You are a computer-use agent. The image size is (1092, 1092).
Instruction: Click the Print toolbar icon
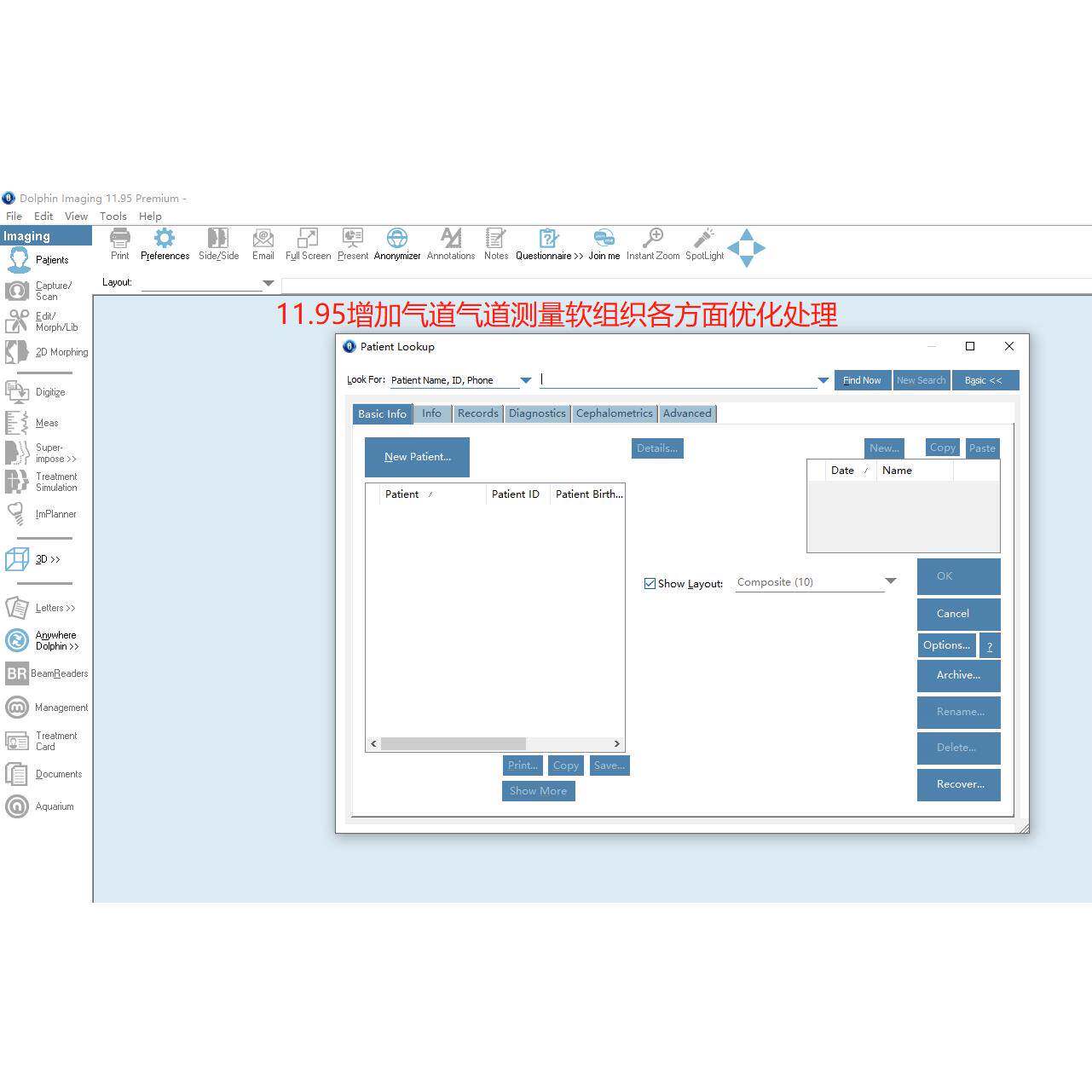[120, 244]
